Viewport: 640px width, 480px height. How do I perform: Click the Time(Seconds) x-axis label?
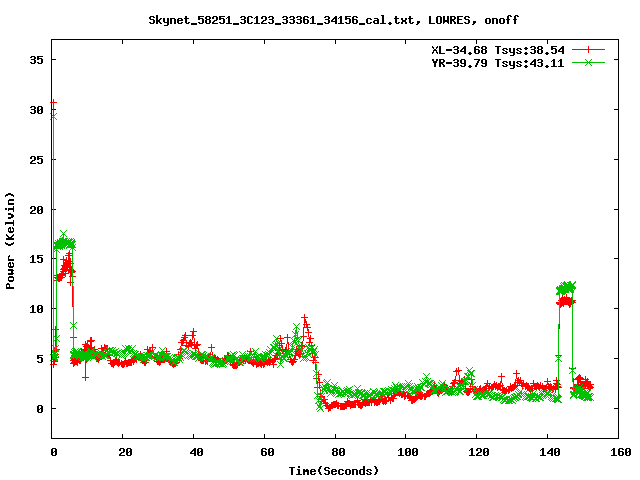click(333, 470)
